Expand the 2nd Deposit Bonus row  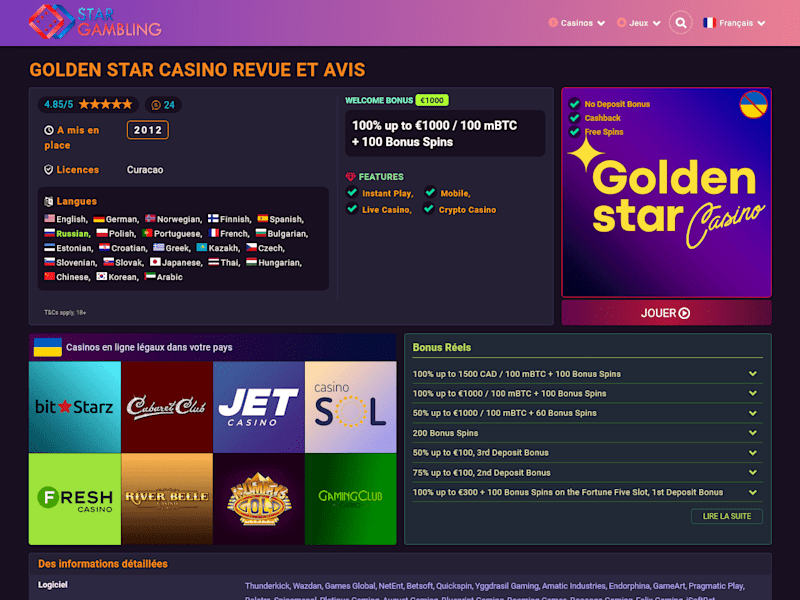(587, 472)
